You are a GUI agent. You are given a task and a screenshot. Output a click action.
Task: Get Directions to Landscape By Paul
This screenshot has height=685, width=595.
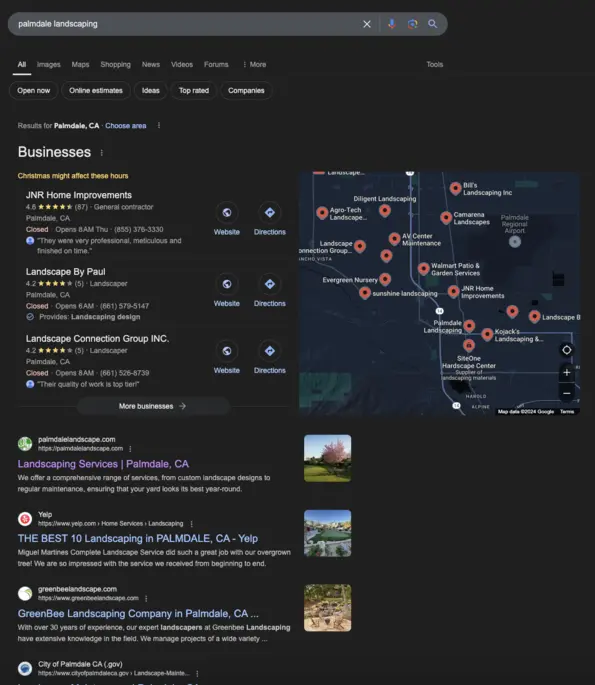pyautogui.click(x=270, y=284)
